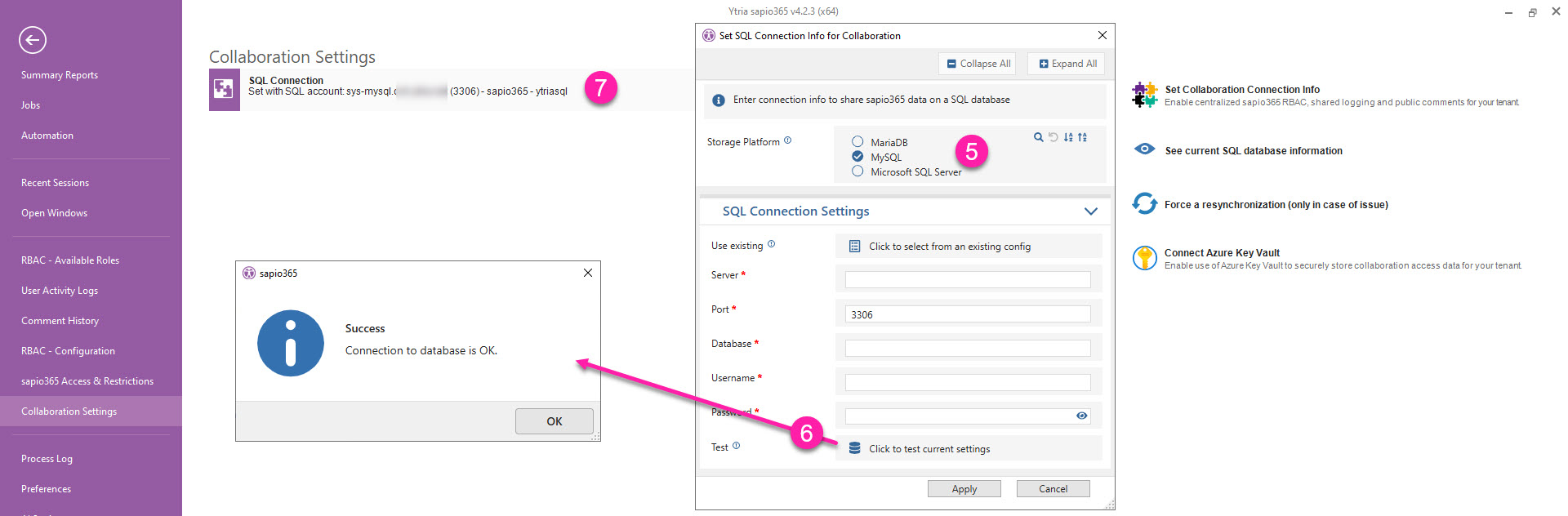Open Jobs in the sidebar
Viewport: 1568px width, 516px height.
30,105
